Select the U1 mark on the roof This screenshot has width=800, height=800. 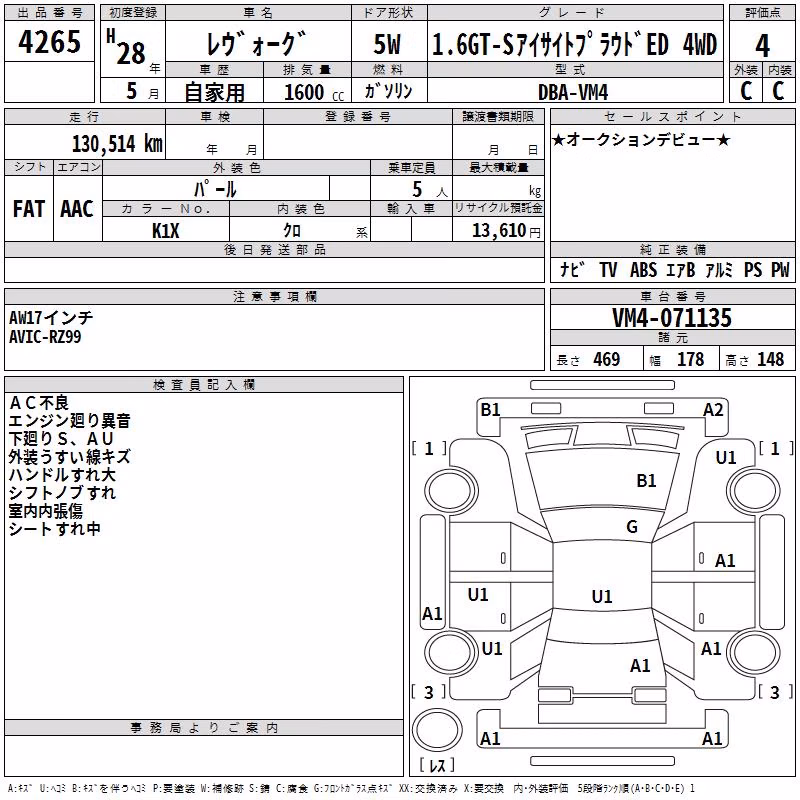tap(602, 596)
